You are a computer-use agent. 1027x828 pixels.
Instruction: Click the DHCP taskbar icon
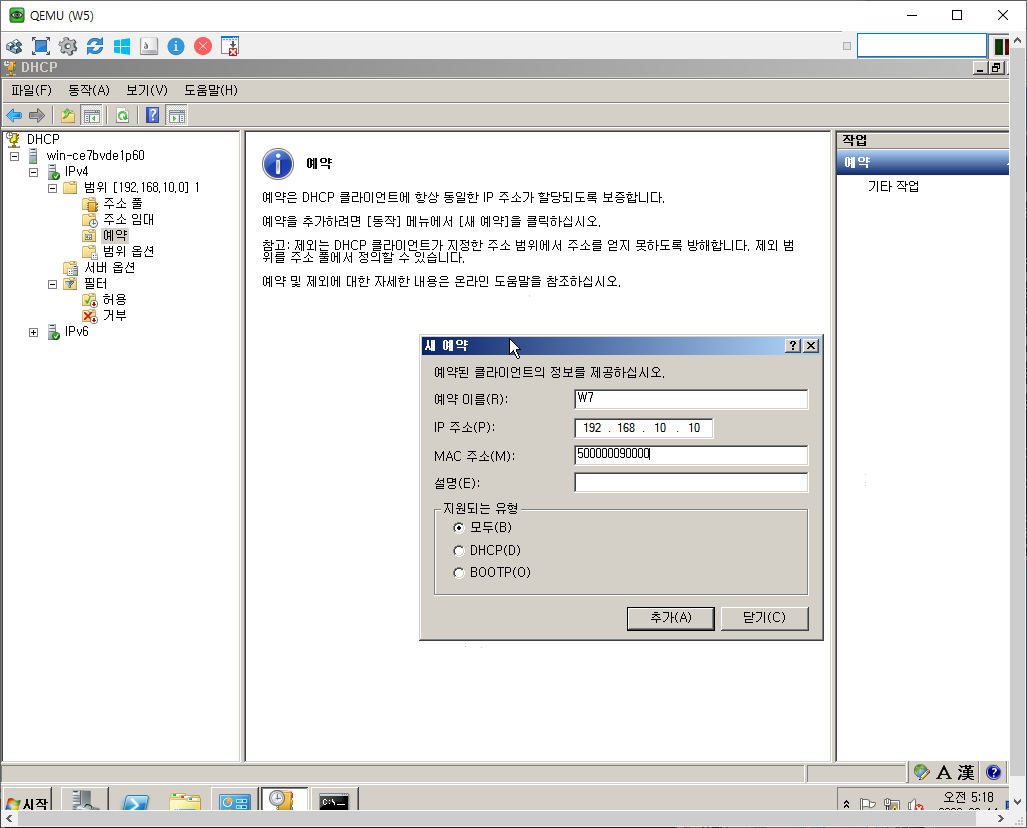tap(284, 799)
